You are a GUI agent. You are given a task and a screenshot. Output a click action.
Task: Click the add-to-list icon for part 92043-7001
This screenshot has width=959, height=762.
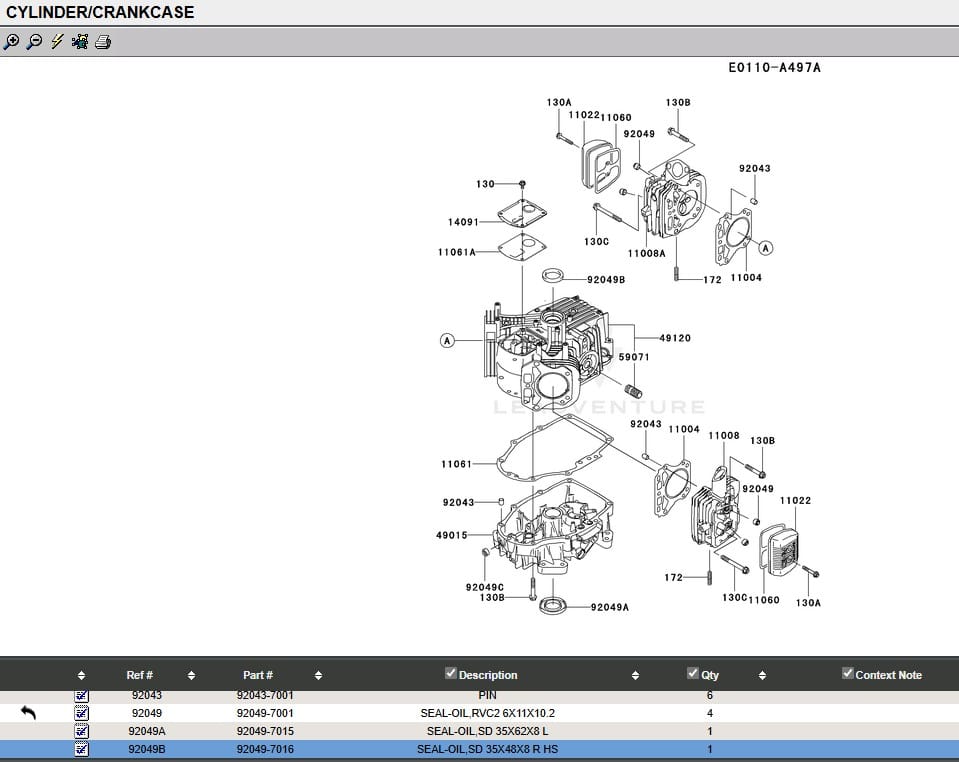coord(82,695)
